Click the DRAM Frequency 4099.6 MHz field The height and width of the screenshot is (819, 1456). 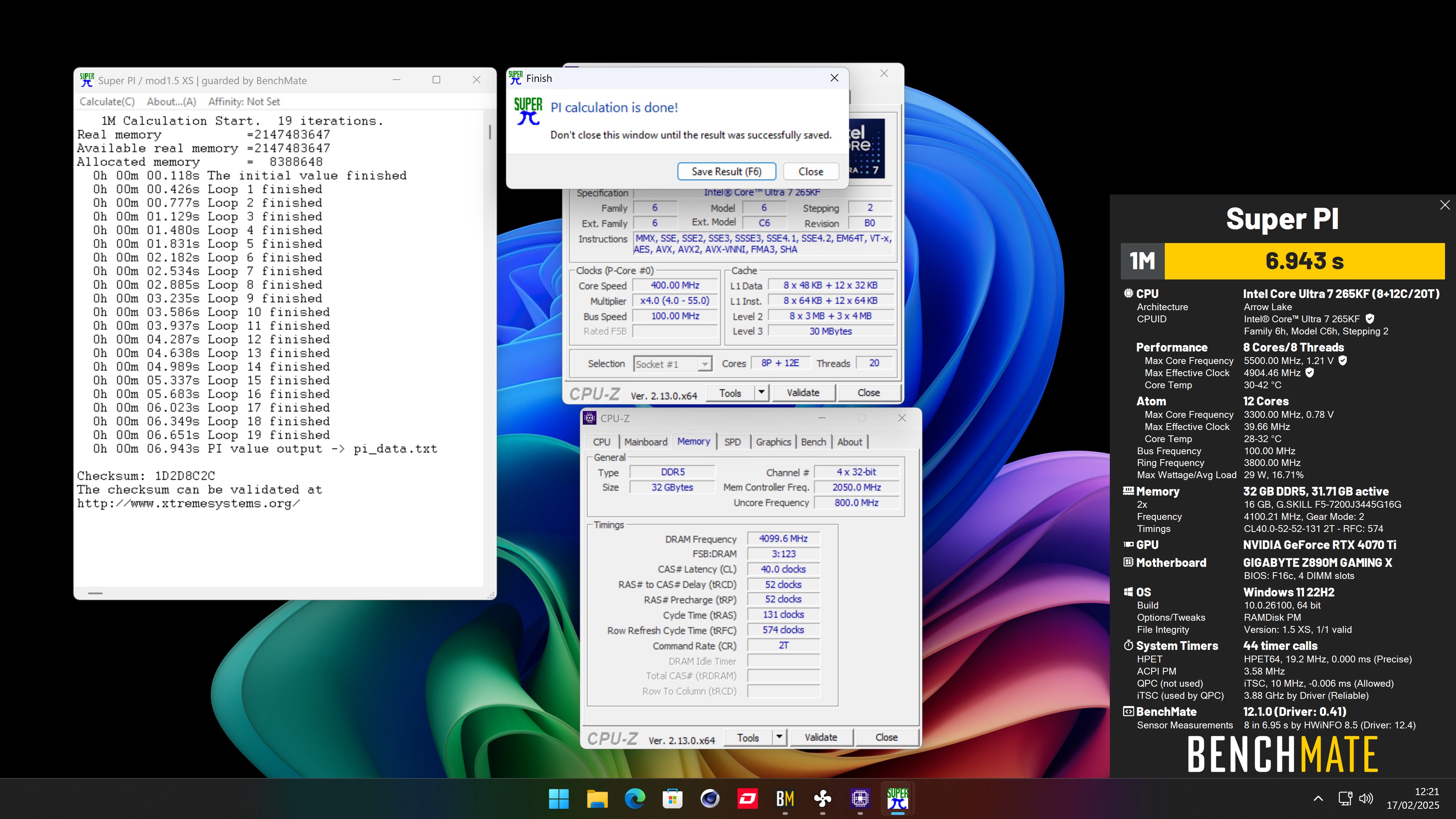coord(783,539)
